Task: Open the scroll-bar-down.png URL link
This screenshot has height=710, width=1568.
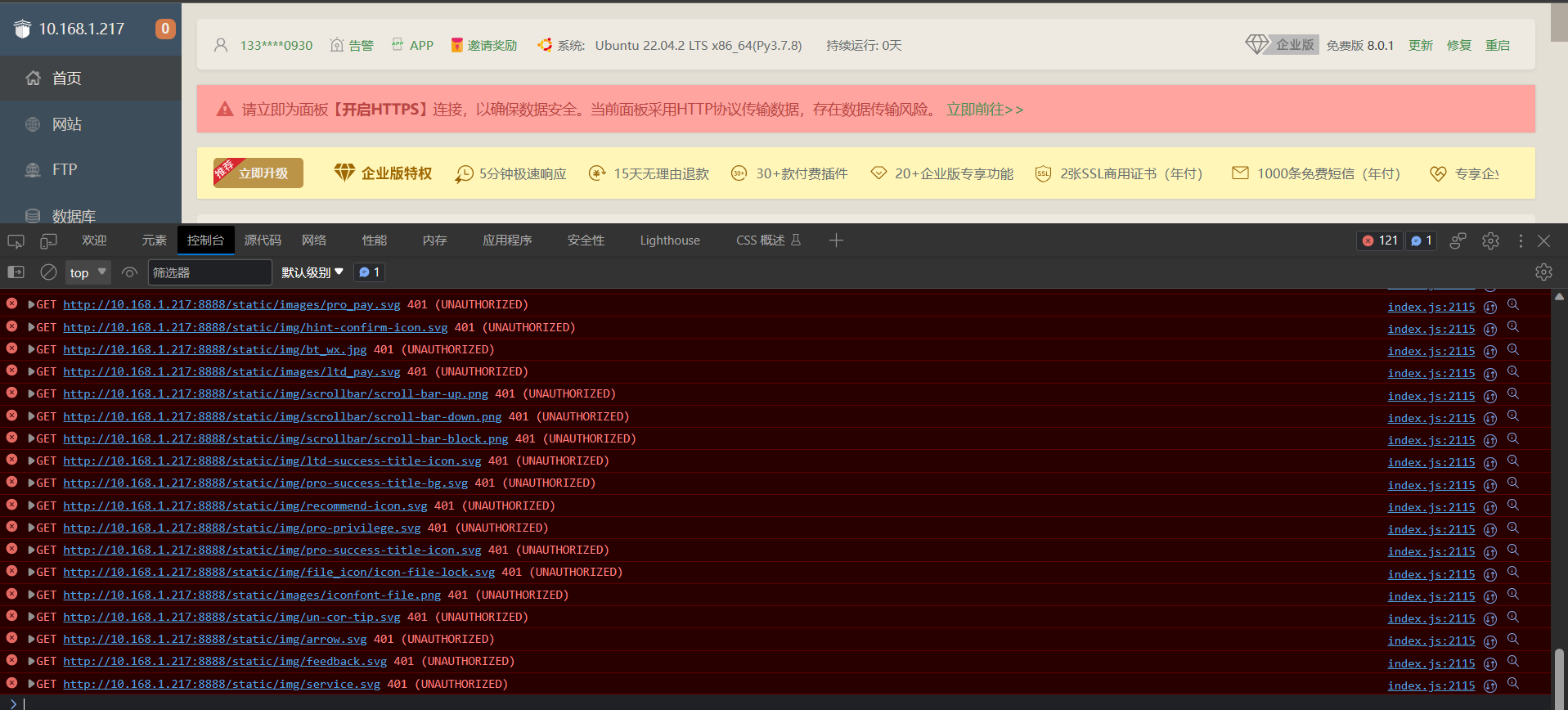Action: 282,416
